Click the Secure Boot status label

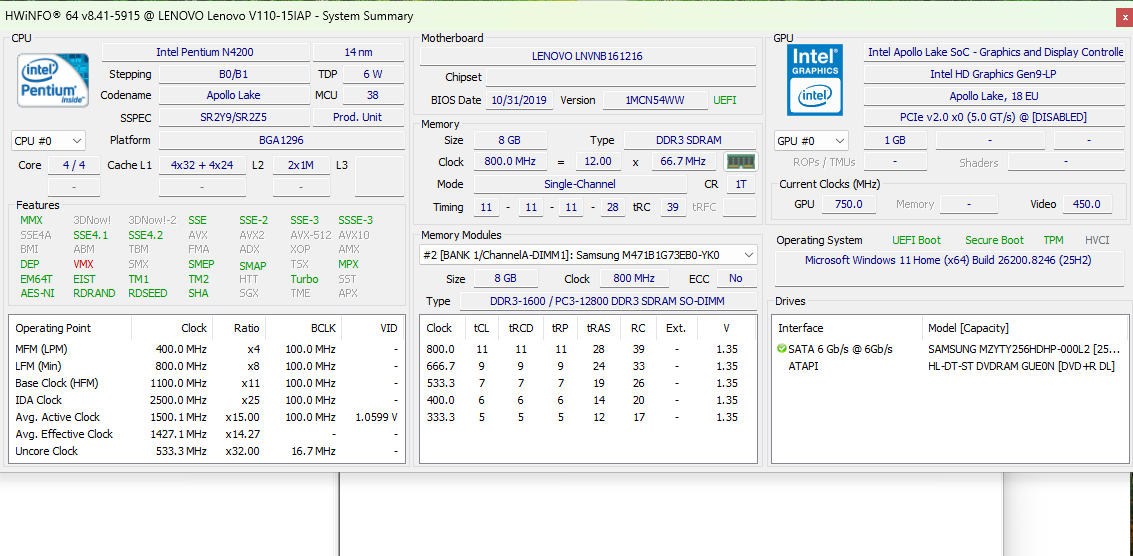994,240
